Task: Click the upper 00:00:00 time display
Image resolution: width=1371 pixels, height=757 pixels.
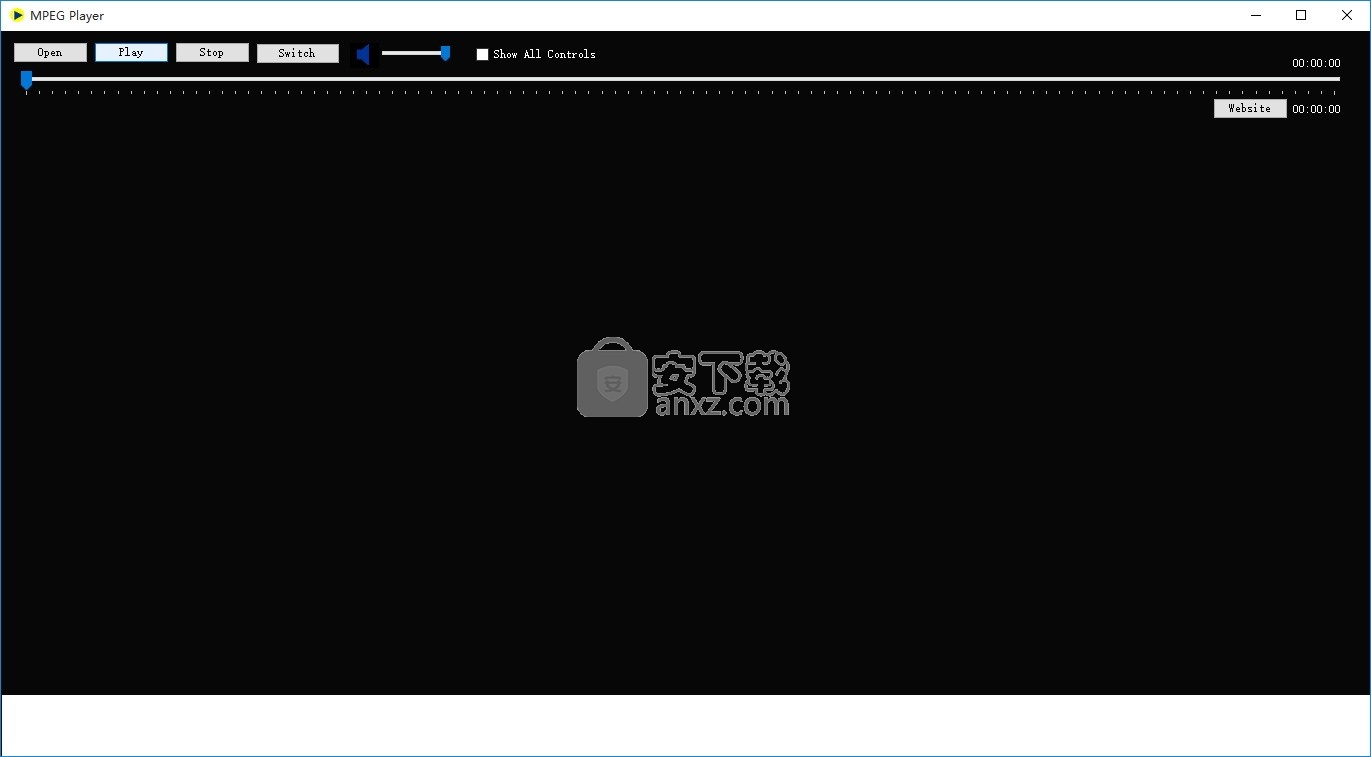Action: click(1316, 63)
